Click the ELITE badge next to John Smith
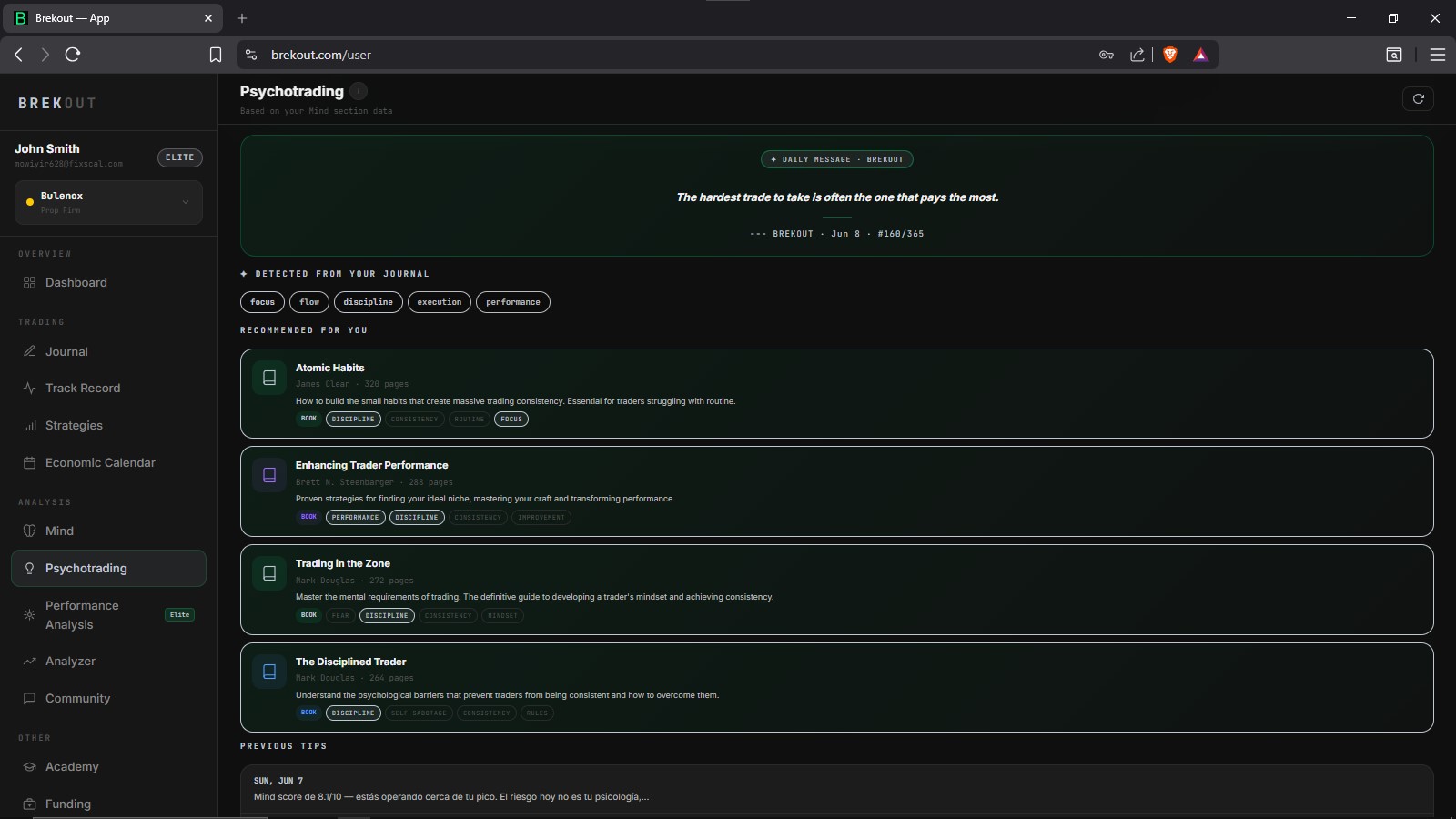The width and height of the screenshot is (1456, 819). (x=180, y=157)
